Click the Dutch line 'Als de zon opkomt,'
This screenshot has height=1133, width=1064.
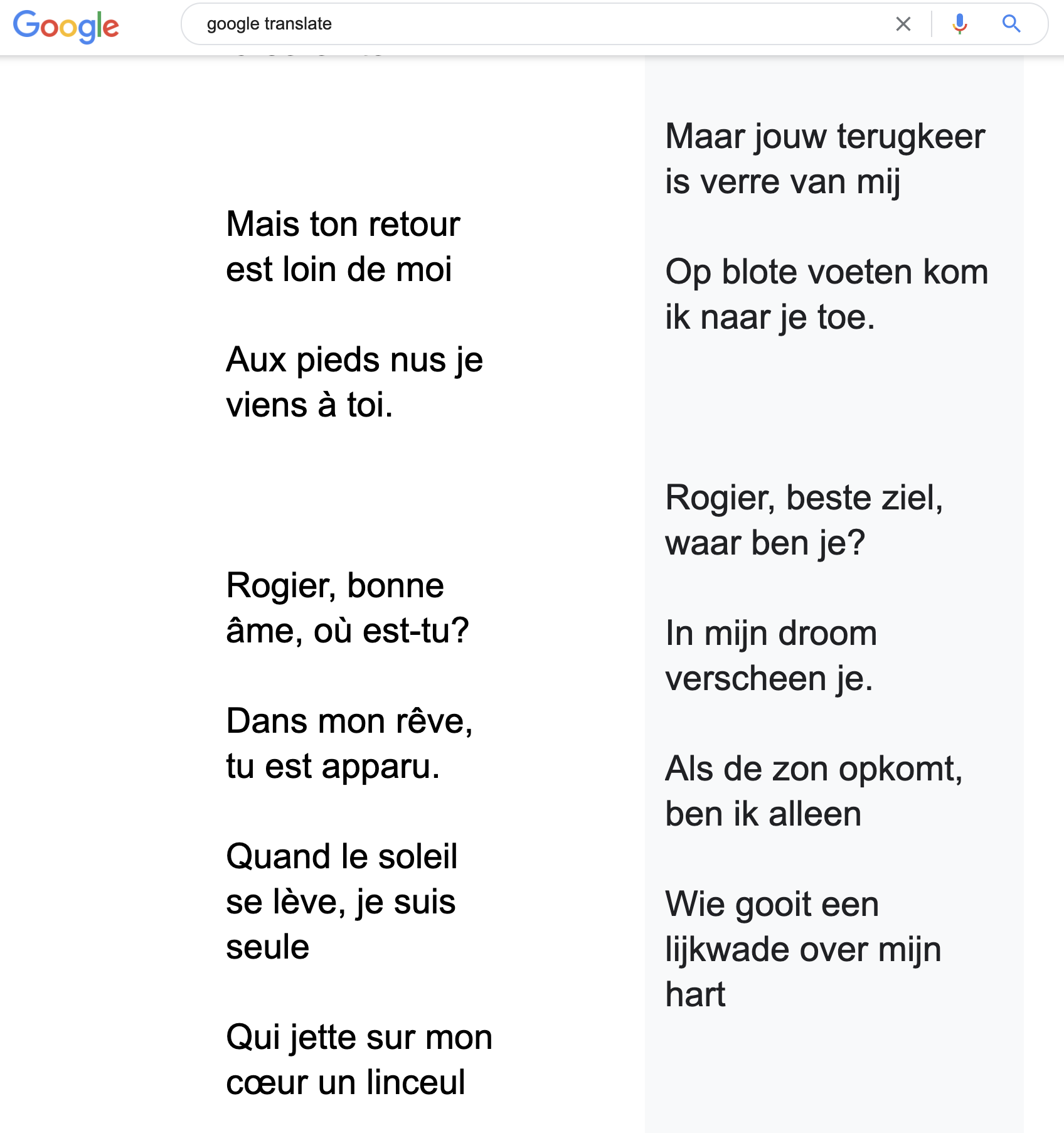(814, 769)
